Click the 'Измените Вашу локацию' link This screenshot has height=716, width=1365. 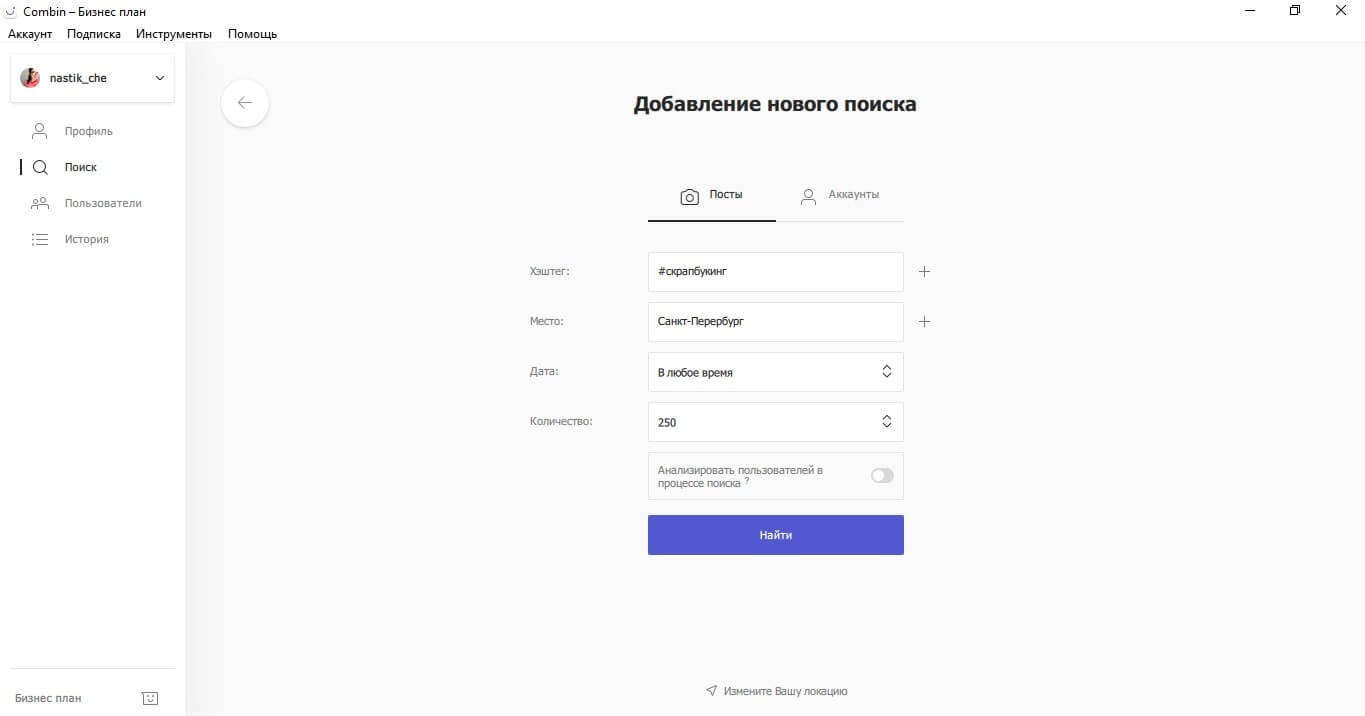pos(777,691)
